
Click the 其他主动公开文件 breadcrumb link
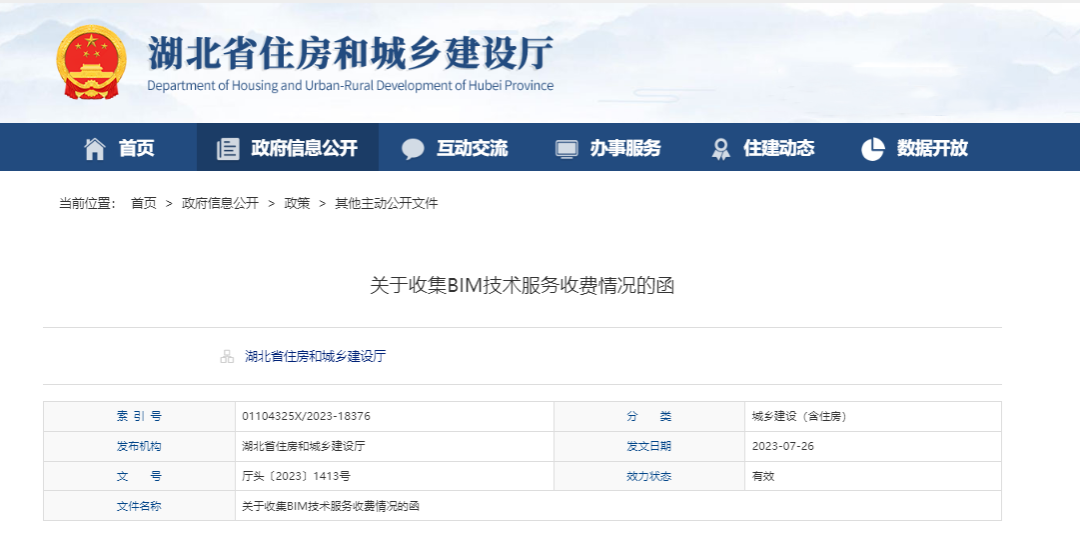[386, 203]
